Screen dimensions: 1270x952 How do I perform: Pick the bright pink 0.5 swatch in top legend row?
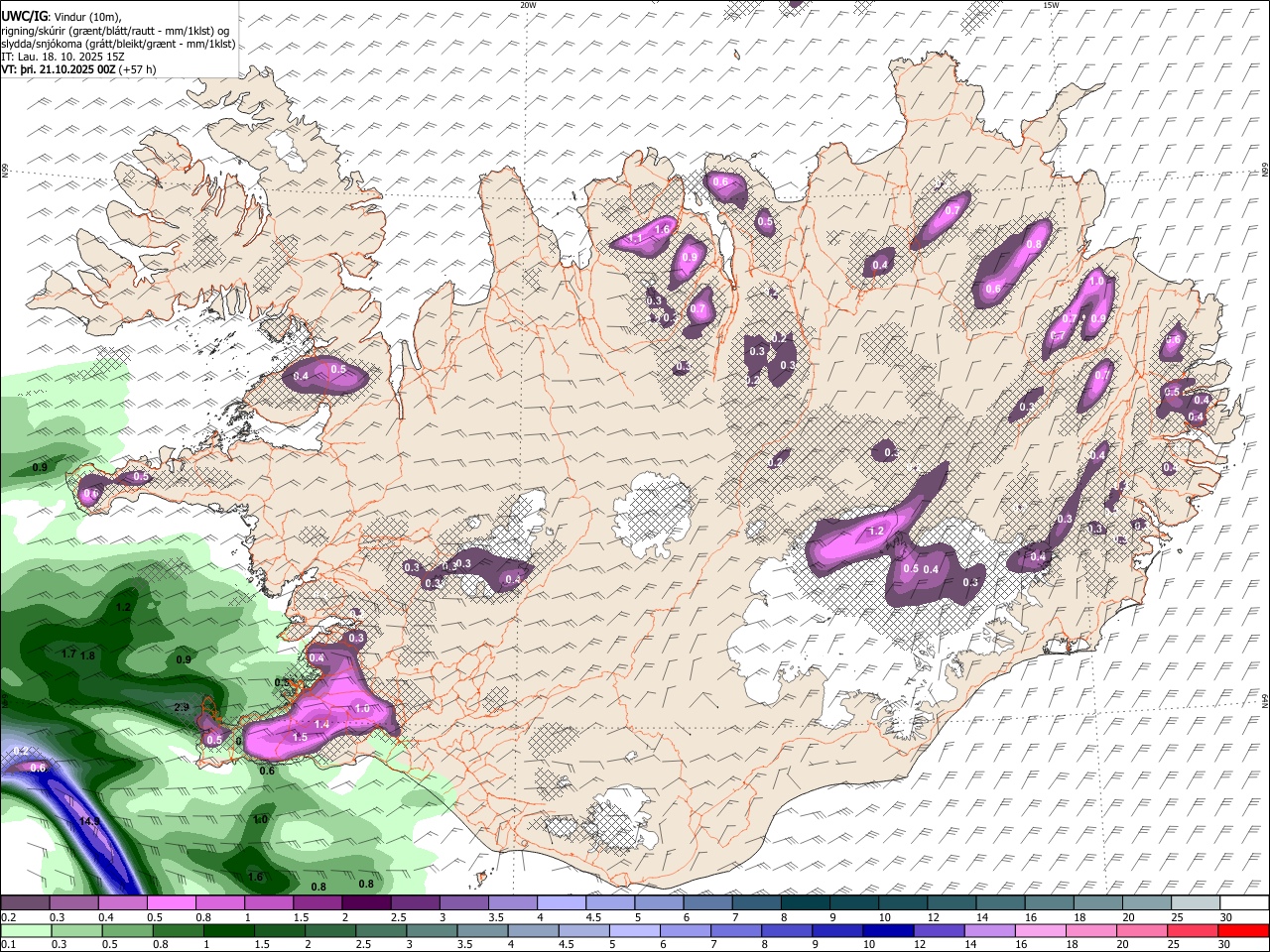coord(171,903)
